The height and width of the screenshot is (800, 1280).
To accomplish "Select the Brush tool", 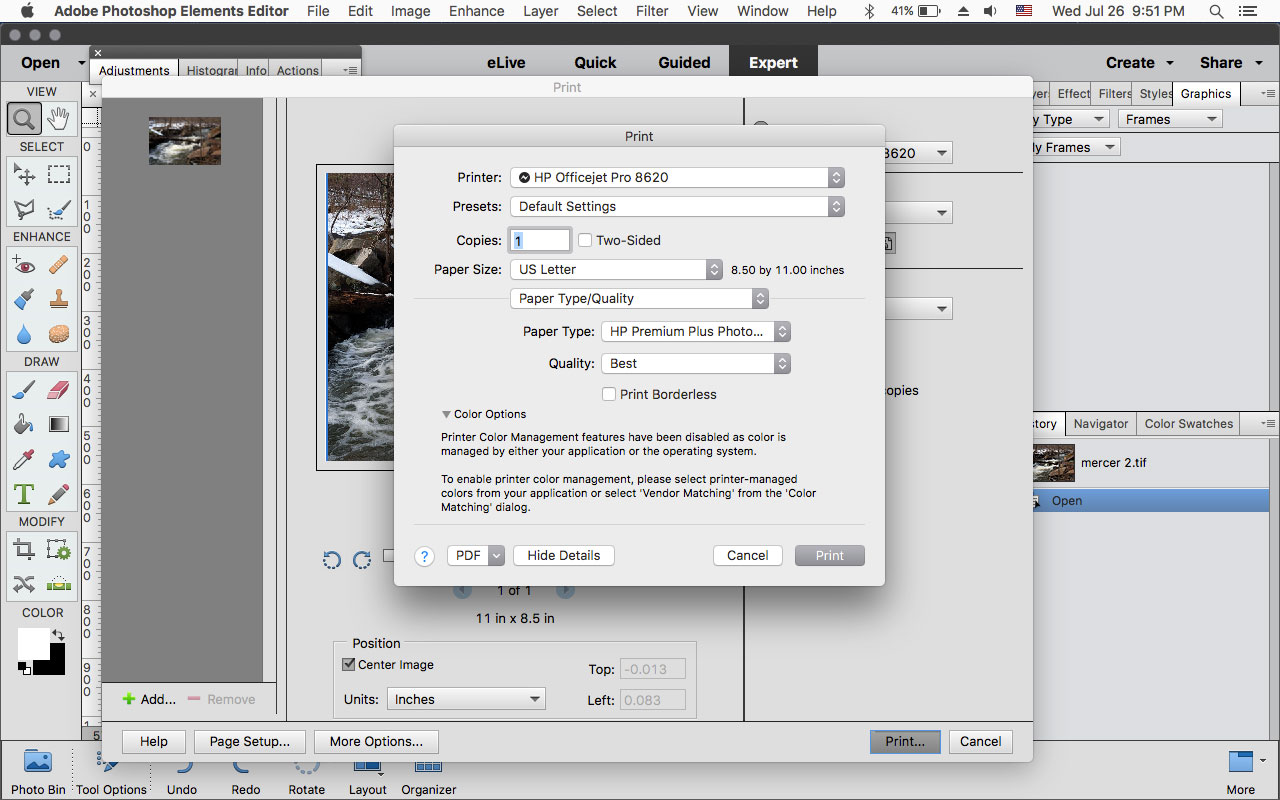I will click(x=24, y=389).
